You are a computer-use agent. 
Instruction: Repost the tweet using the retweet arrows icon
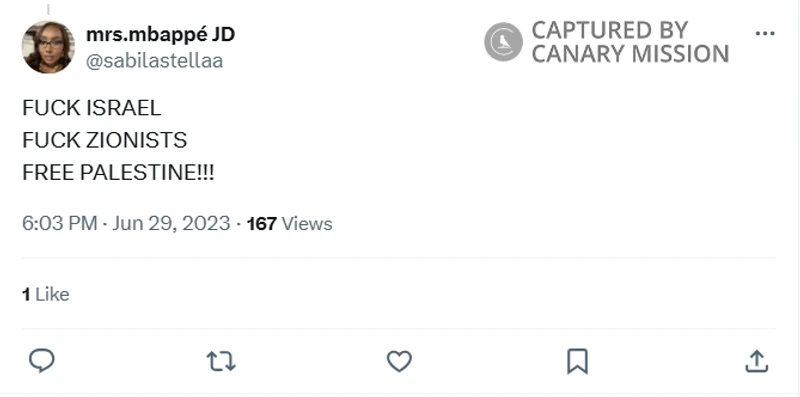click(221, 361)
